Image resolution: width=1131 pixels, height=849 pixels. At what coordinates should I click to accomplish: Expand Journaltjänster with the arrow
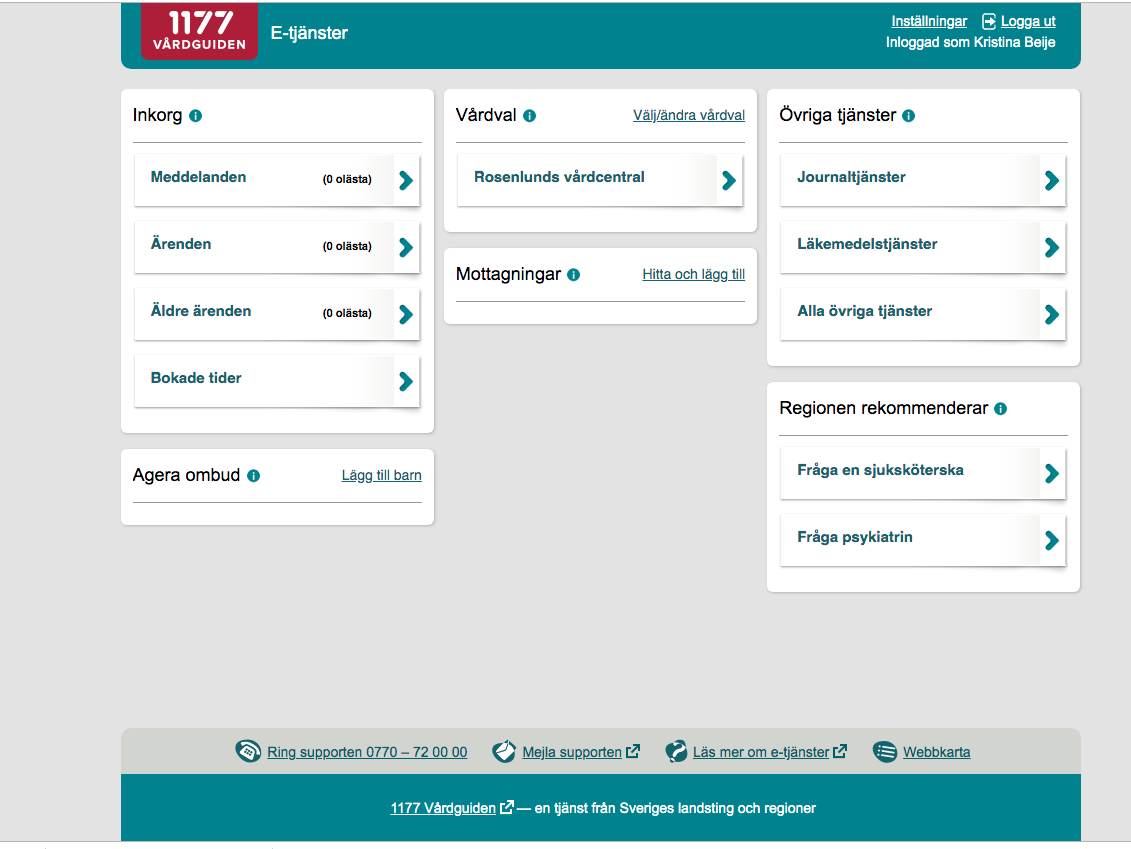[1051, 181]
